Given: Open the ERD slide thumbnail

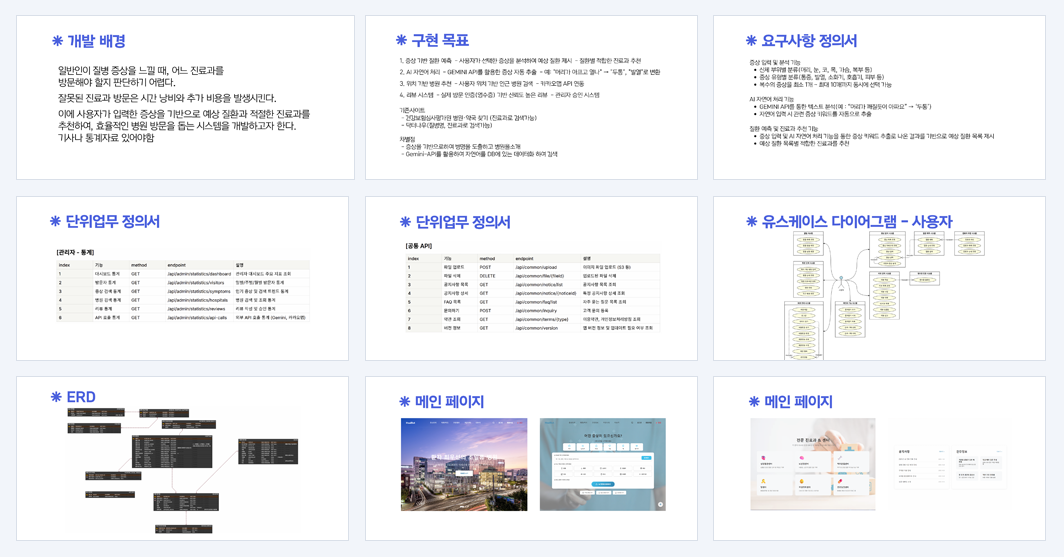Looking at the screenshot, I should pos(183,459).
